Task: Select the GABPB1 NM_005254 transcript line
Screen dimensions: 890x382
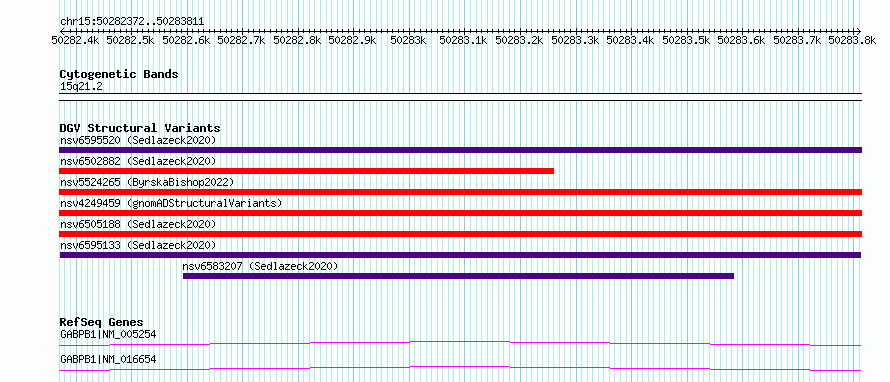Action: (x=460, y=343)
